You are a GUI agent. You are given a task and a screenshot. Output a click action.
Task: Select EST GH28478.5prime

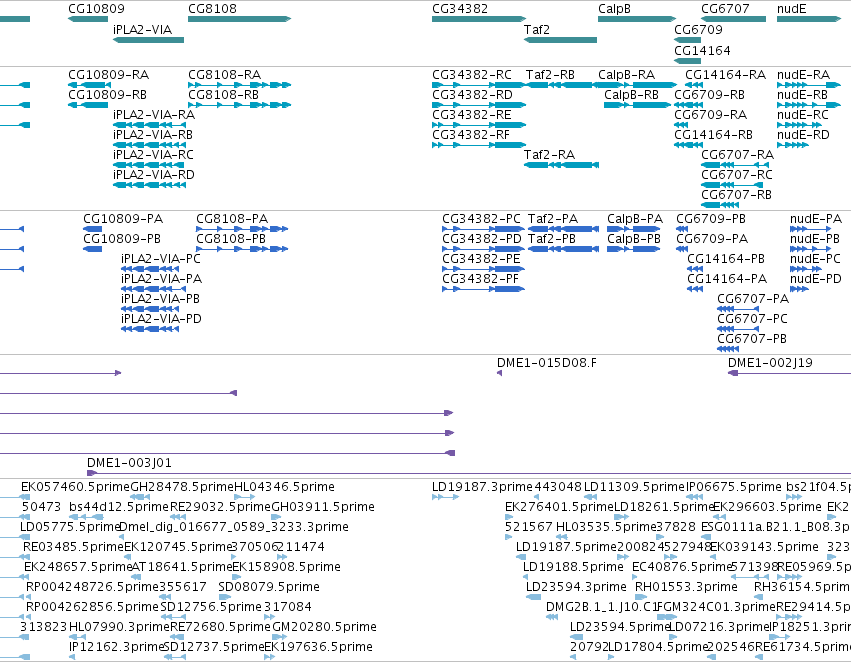click(x=140, y=497)
